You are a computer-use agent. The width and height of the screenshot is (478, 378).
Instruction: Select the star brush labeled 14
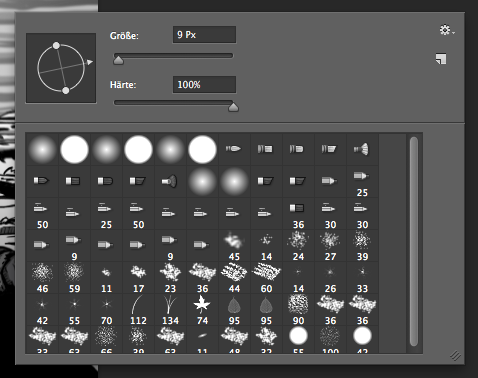pyautogui.click(x=298, y=277)
